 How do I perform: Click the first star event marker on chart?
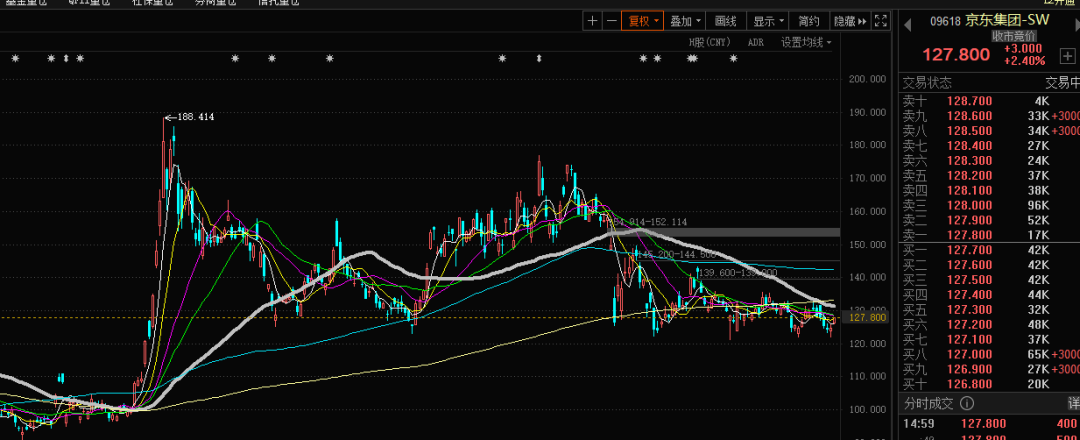[x=15, y=59]
